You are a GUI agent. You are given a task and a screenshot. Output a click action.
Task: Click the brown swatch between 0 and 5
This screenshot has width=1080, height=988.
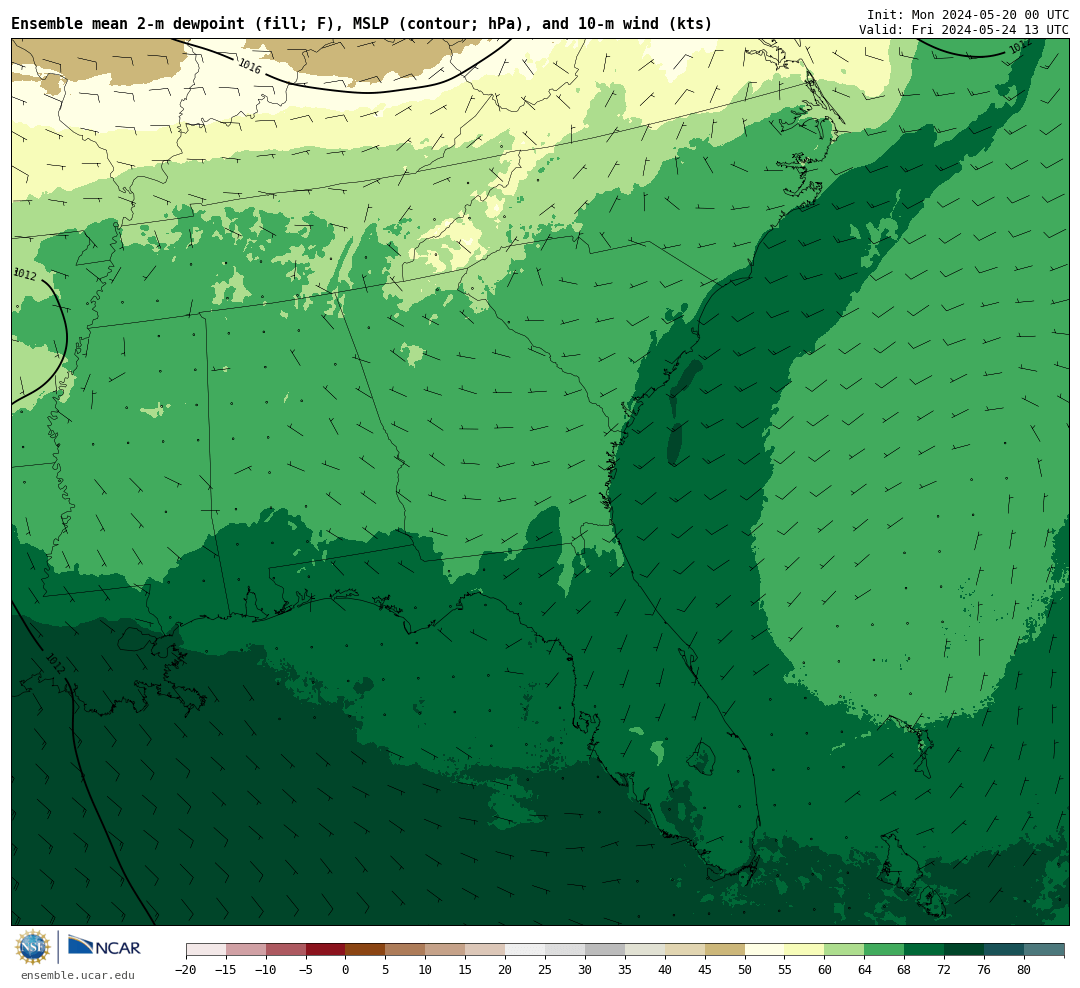coord(366,950)
